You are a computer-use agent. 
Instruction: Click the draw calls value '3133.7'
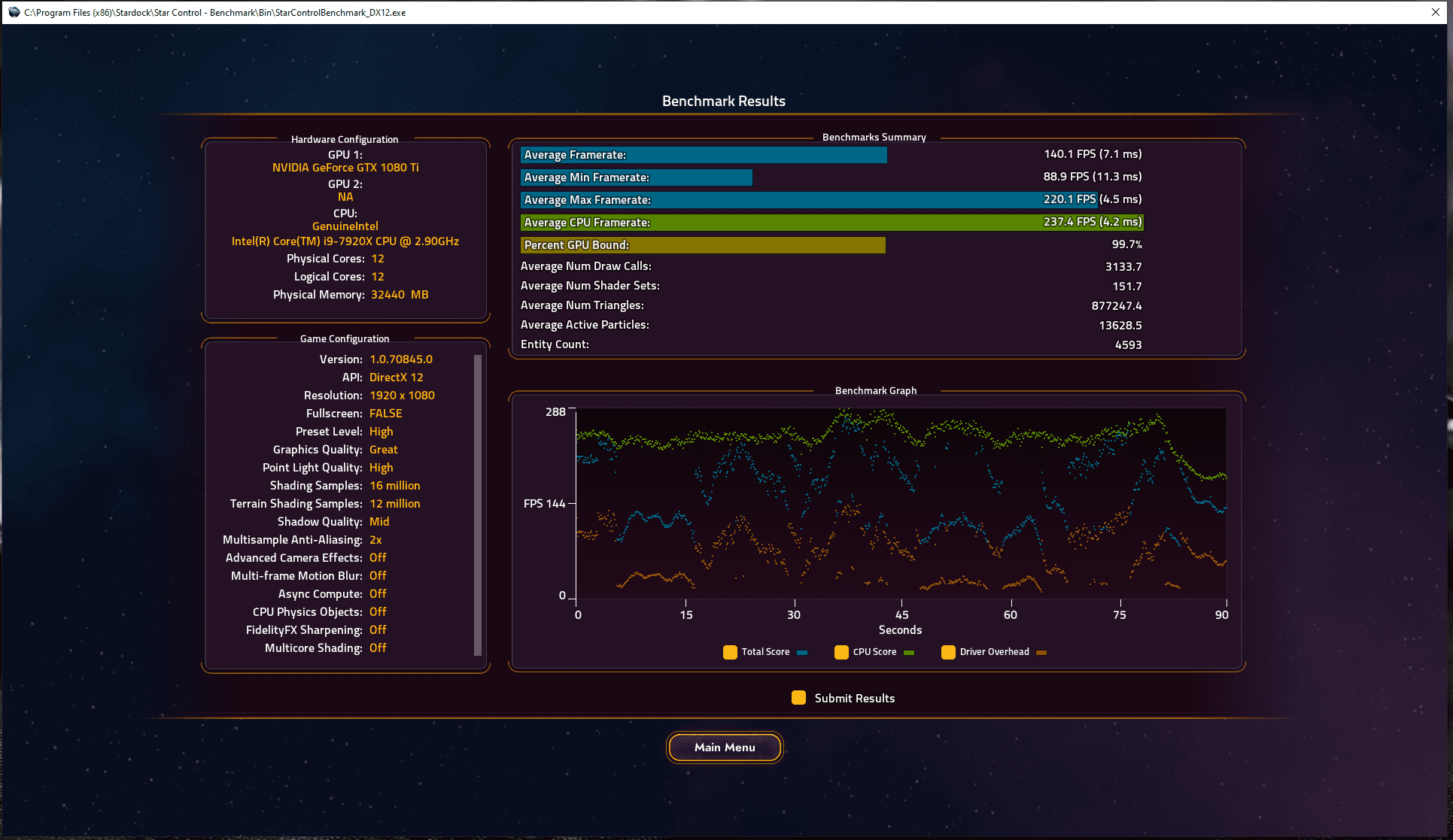1123,267
